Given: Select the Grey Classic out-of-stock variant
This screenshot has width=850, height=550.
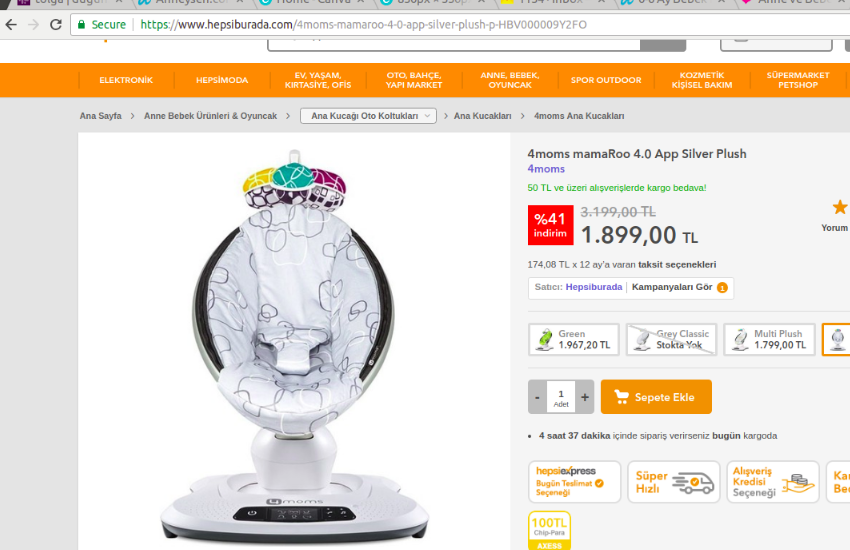Looking at the screenshot, I should [672, 340].
